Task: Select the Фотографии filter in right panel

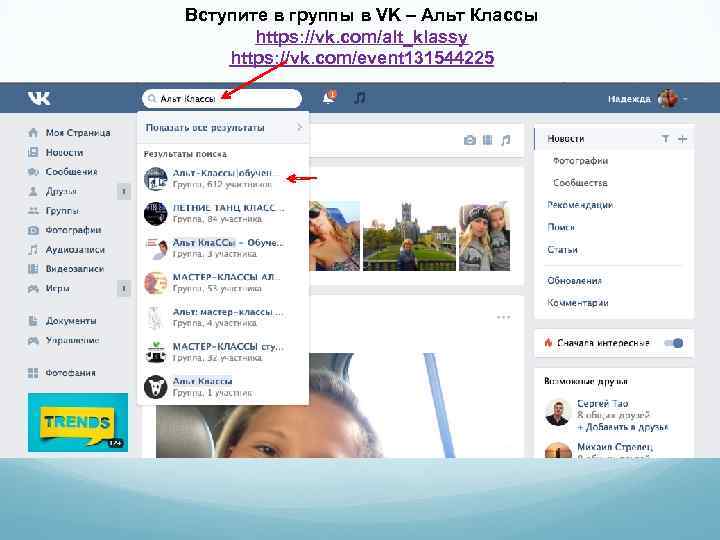Action: pyautogui.click(x=580, y=161)
